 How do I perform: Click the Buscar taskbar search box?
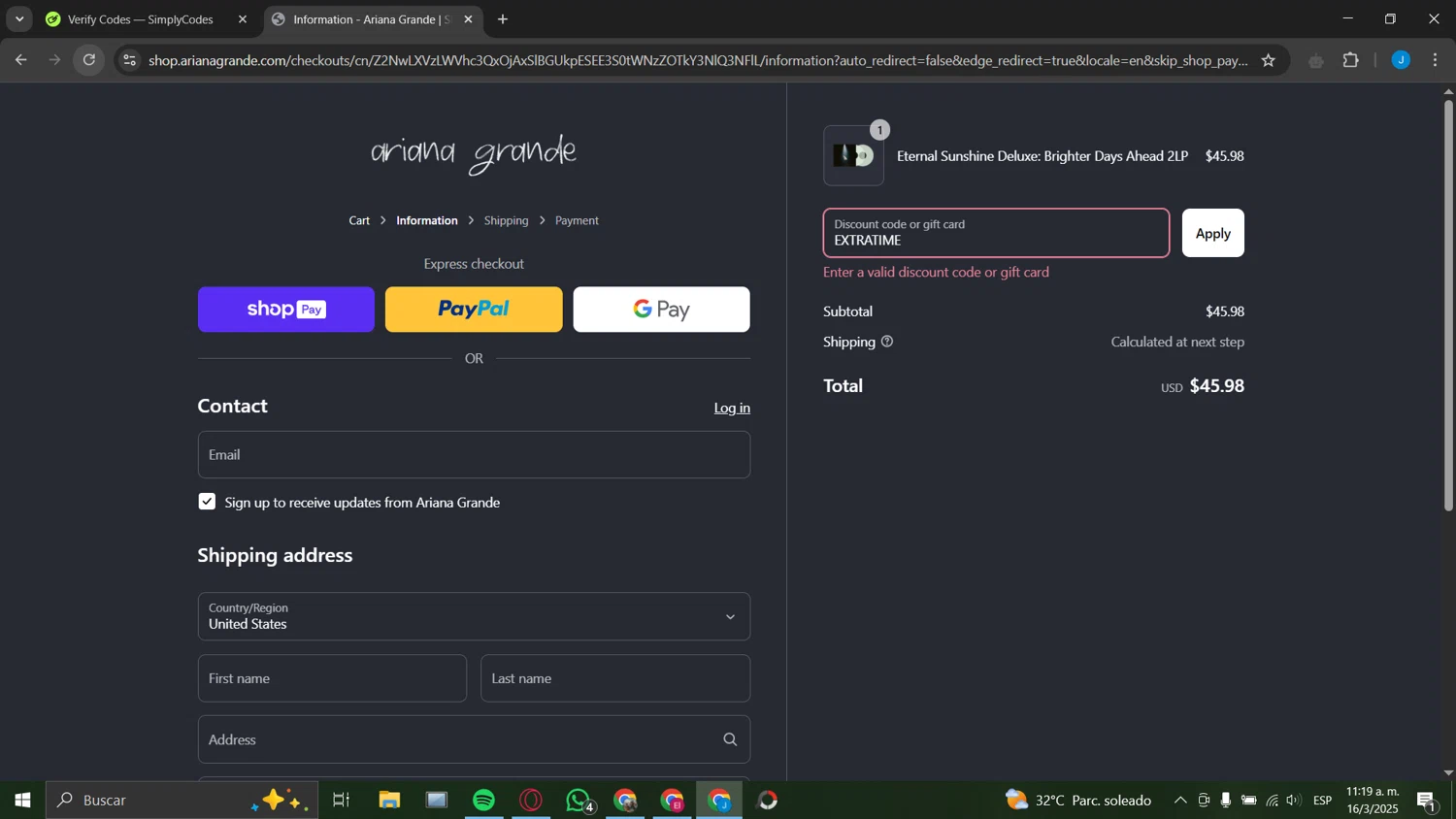(x=182, y=801)
